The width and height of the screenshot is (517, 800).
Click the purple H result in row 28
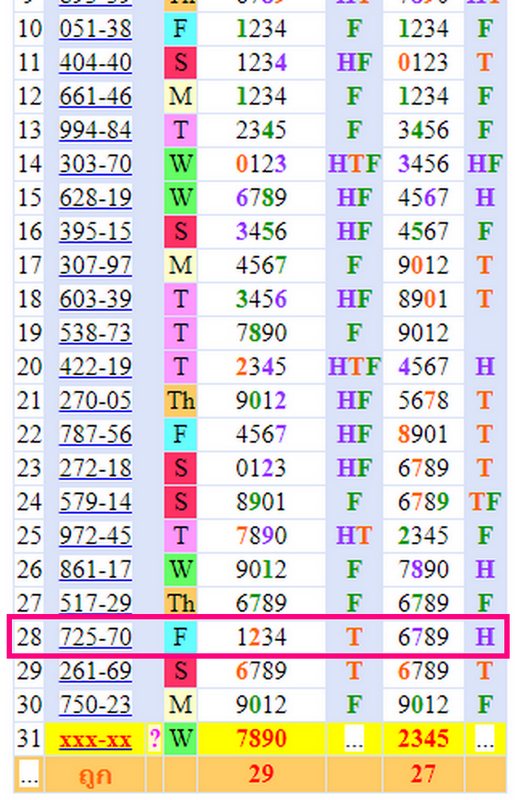(x=485, y=637)
